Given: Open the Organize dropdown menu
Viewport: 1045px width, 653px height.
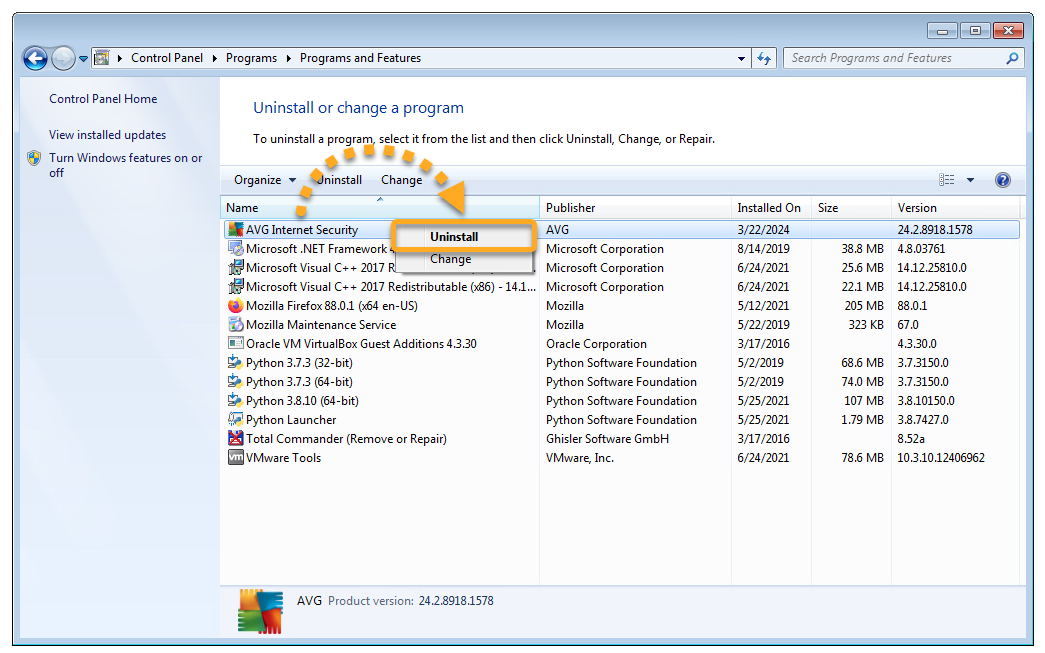Looking at the screenshot, I should (x=265, y=180).
